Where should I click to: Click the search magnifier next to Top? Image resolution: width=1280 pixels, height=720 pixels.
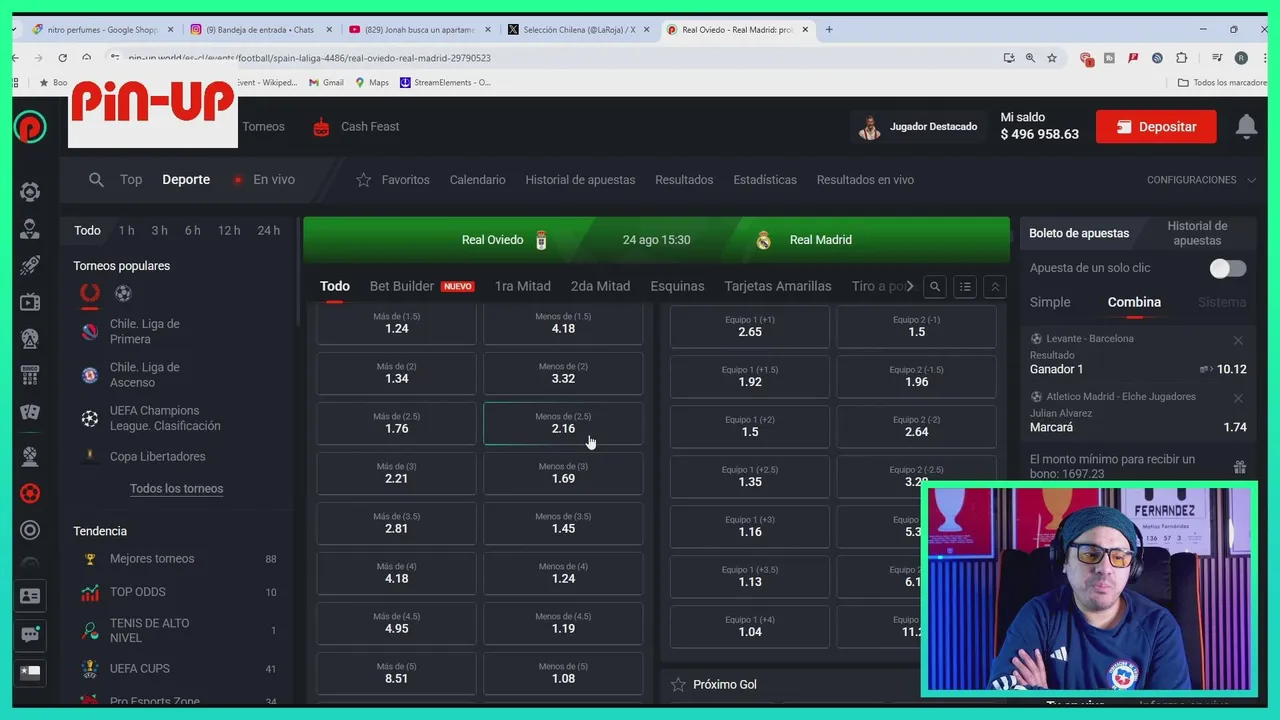(96, 180)
